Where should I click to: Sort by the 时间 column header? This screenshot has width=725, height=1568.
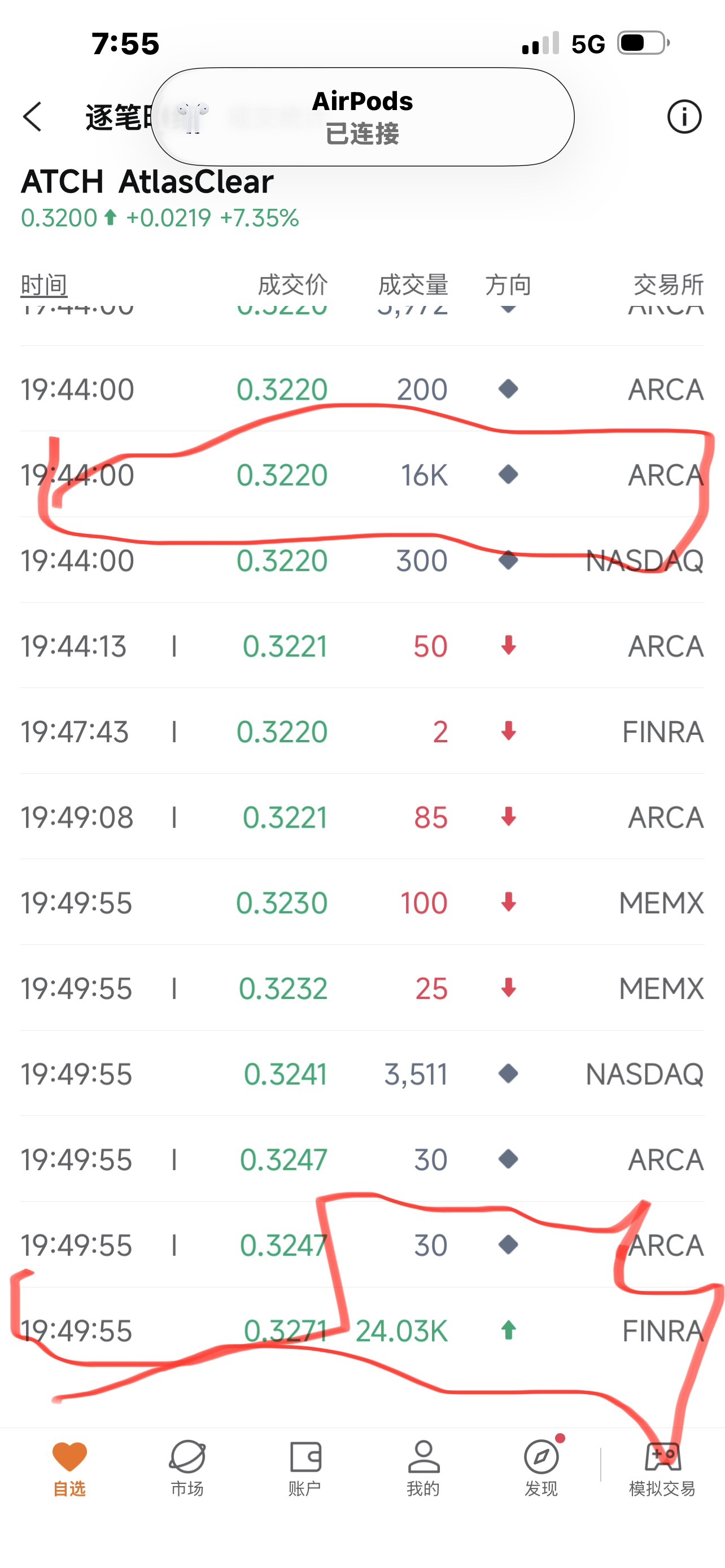(44, 284)
